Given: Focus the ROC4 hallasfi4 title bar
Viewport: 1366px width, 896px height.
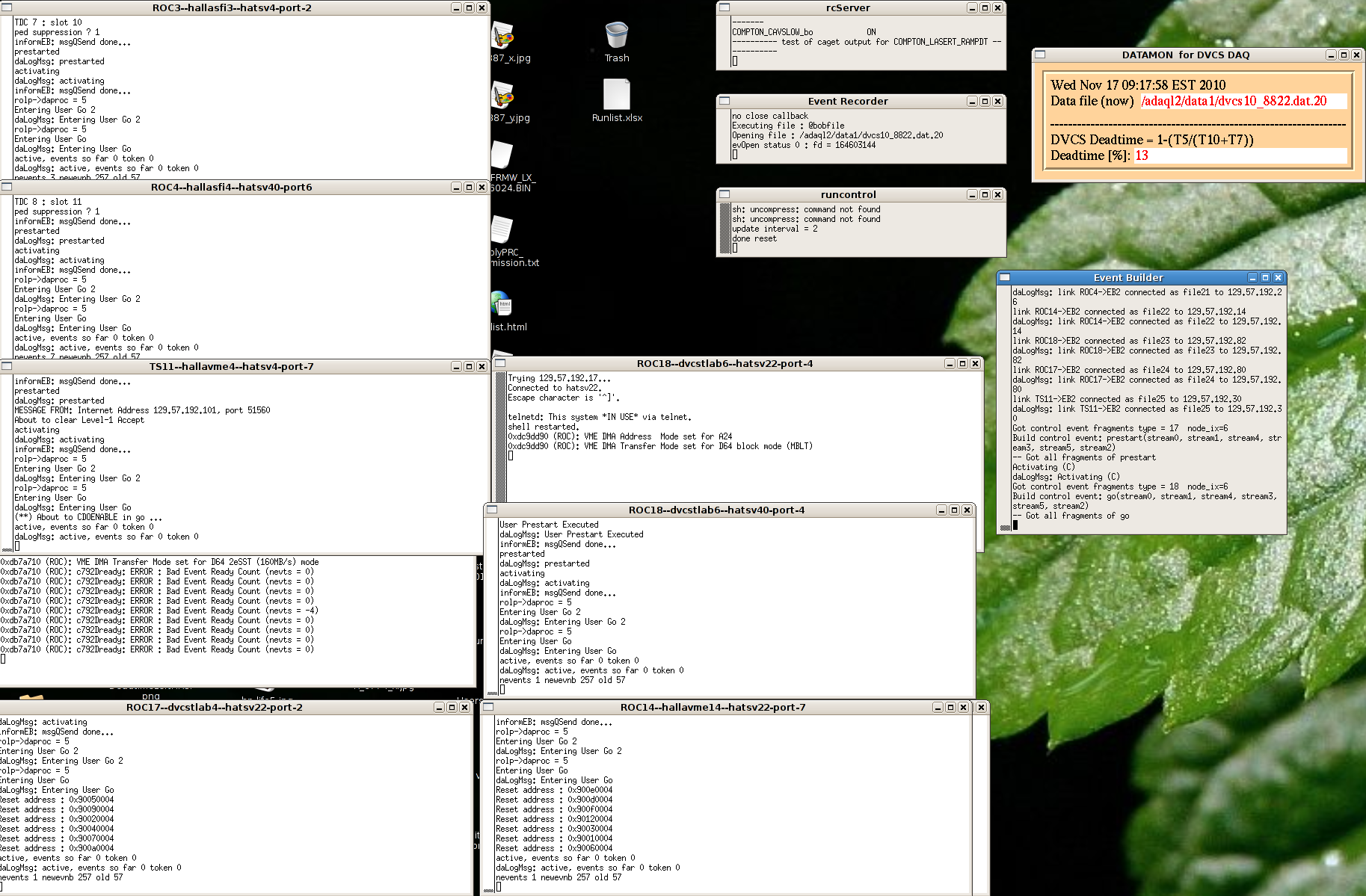Looking at the screenshot, I should (231, 187).
